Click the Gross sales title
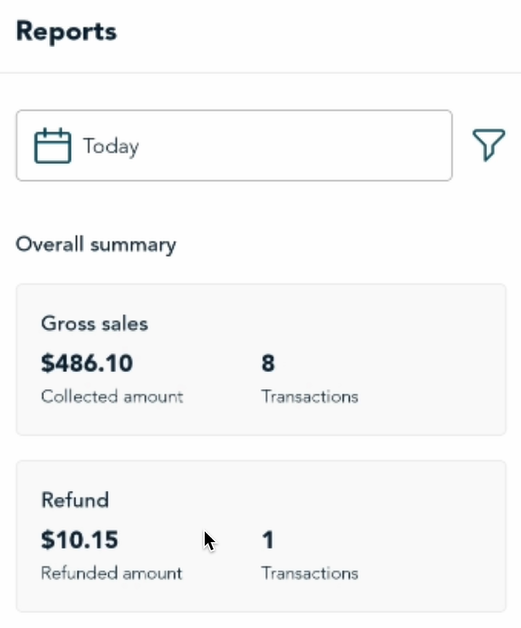 95,324
